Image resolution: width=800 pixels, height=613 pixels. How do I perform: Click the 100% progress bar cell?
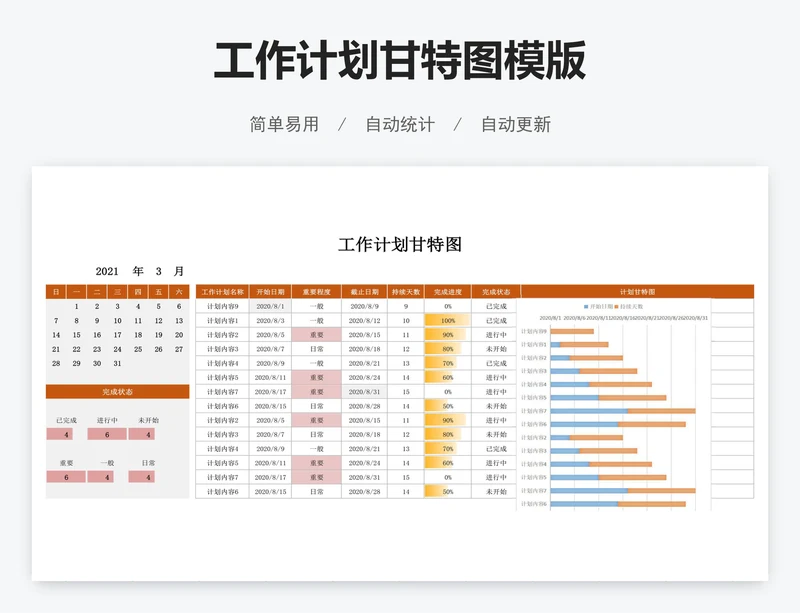[448, 321]
